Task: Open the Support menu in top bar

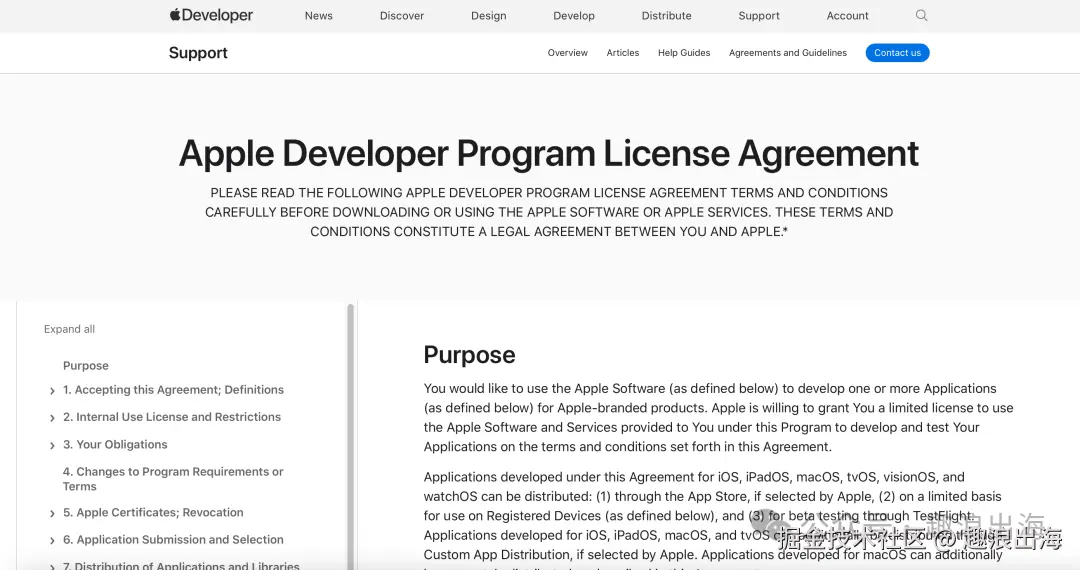Action: (x=758, y=16)
